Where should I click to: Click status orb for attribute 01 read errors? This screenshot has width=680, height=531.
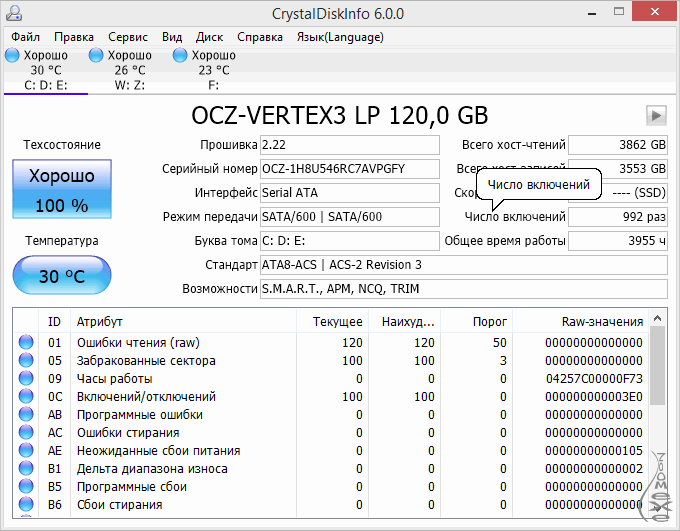[x=26, y=343]
